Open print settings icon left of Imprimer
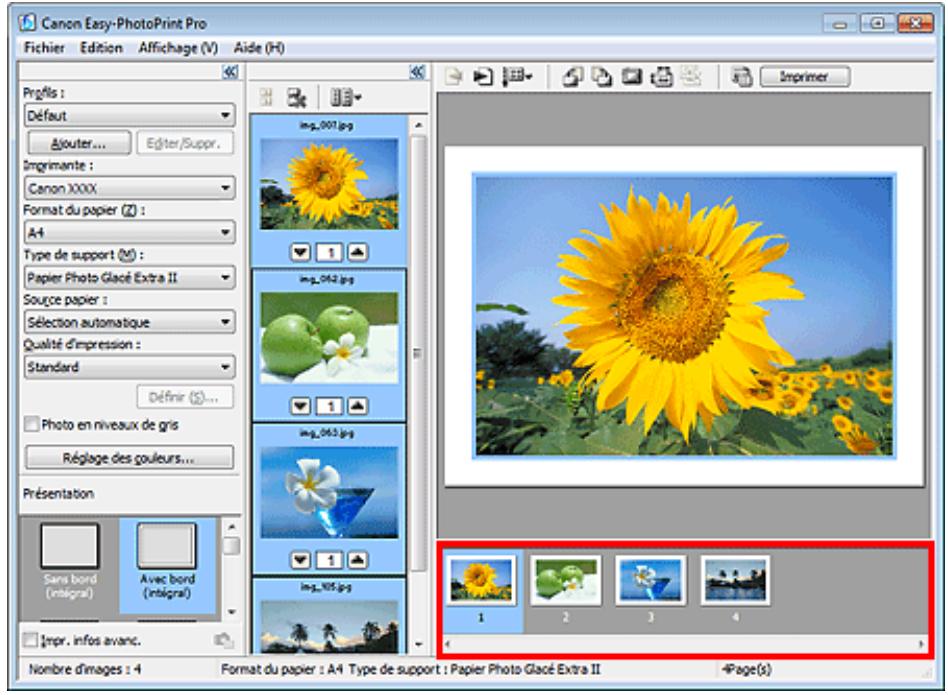This screenshot has width=948, height=695. click(x=742, y=77)
